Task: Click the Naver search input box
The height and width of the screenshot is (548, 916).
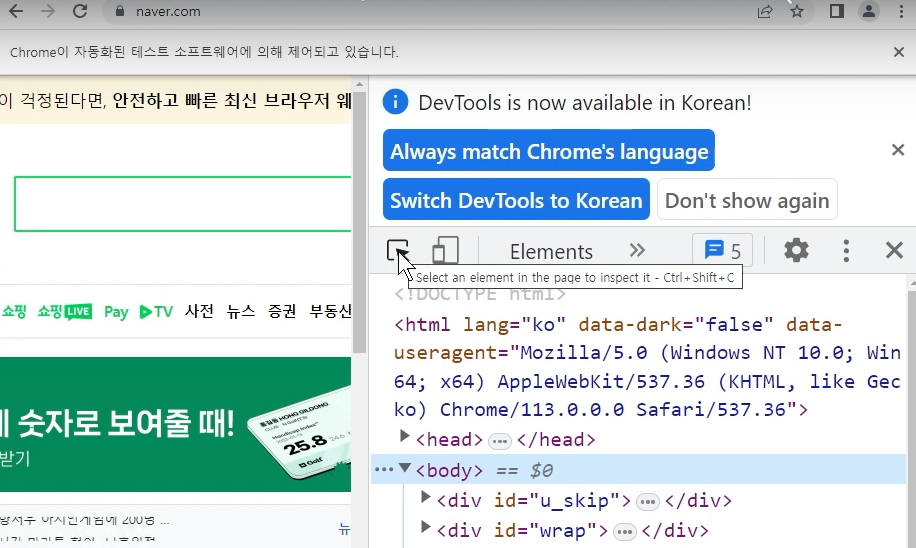Action: pos(183,204)
